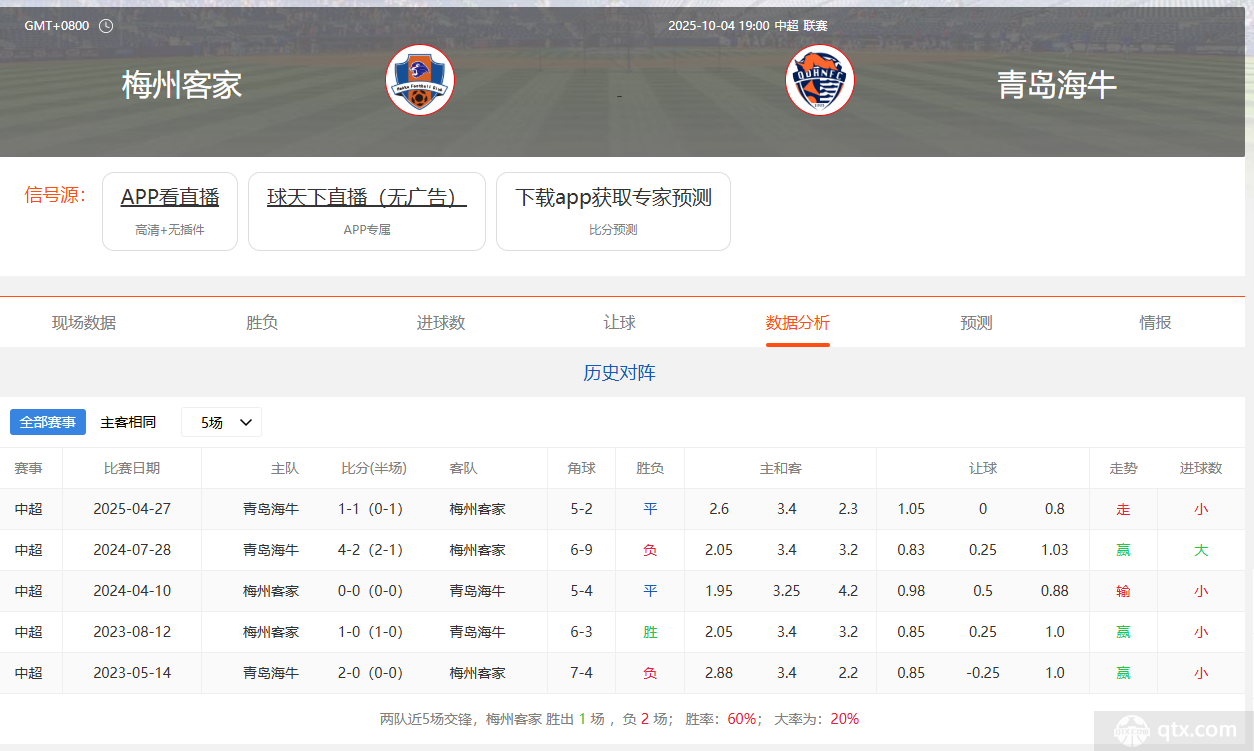
Task: Open the 情报 tab
Action: tap(1155, 323)
